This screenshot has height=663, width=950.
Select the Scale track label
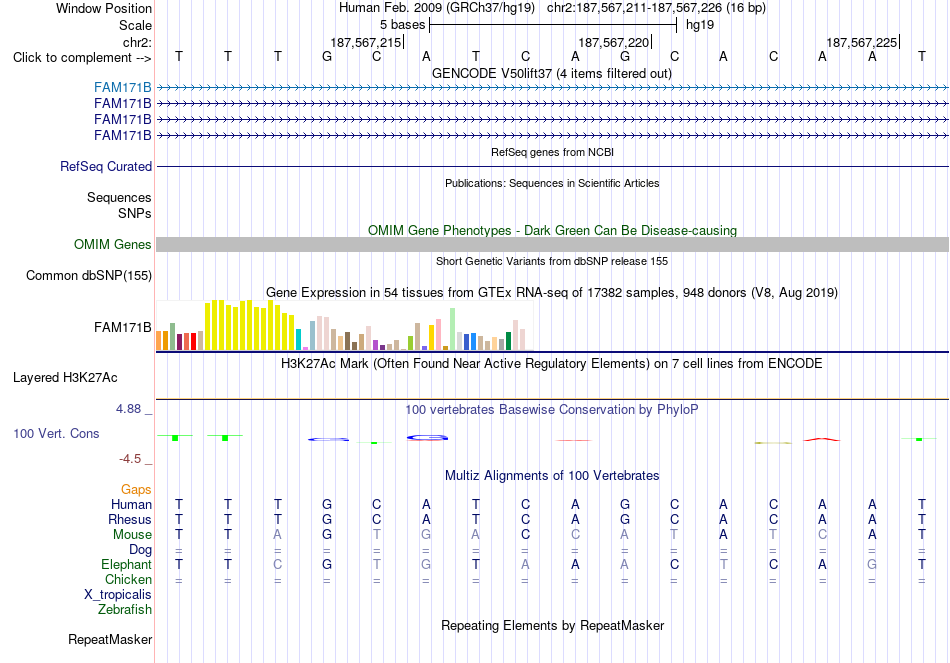[x=135, y=25]
